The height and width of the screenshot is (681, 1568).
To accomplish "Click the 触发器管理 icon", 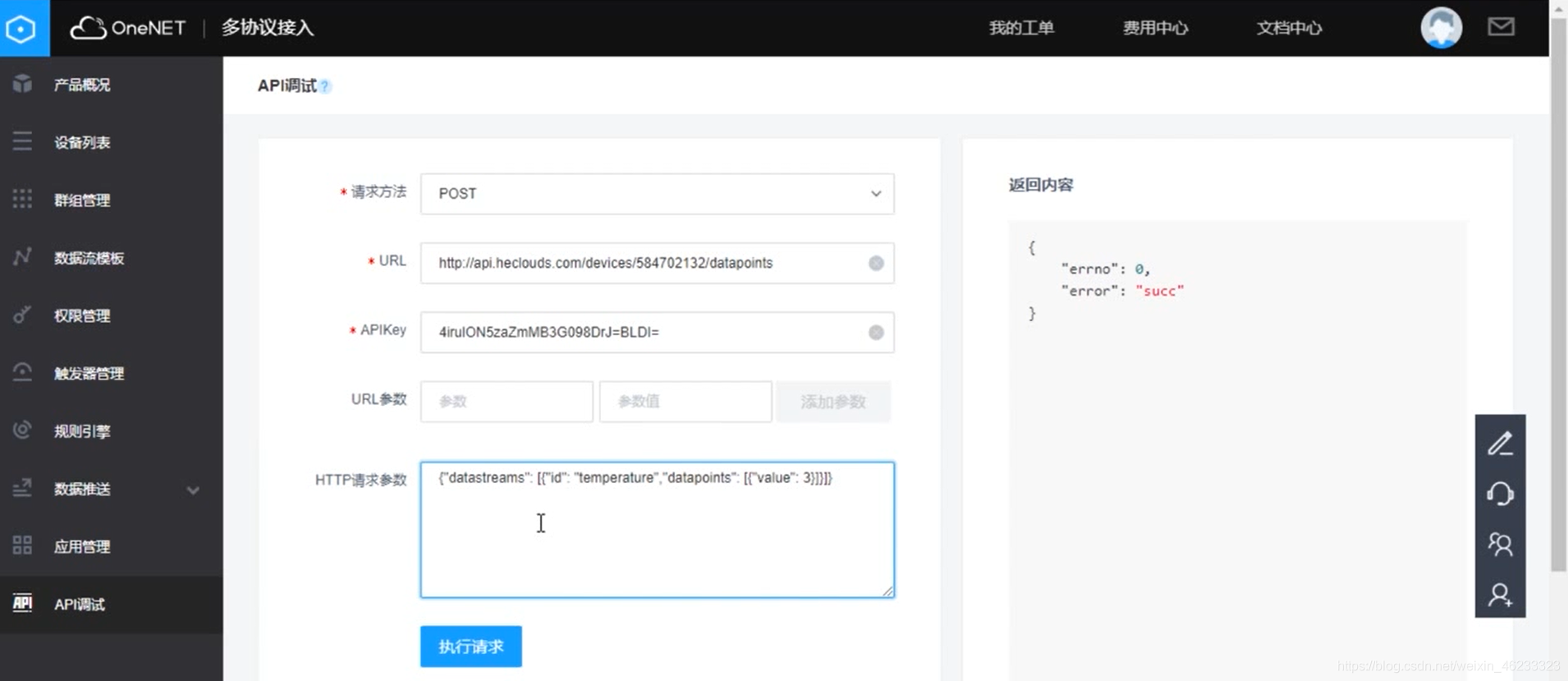I will (22, 372).
